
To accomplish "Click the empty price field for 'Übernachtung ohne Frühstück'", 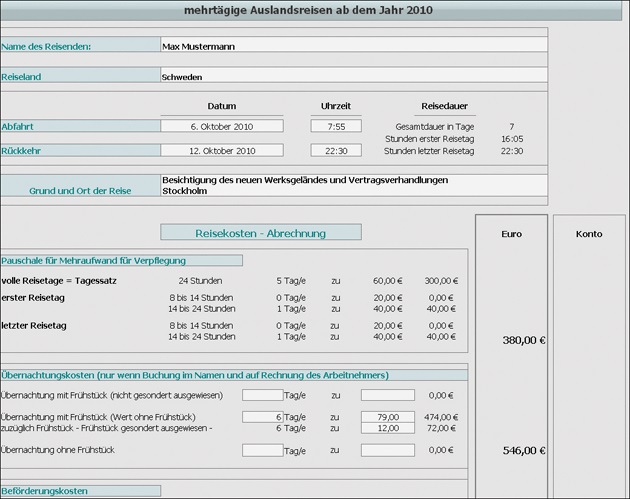I will 387,450.
